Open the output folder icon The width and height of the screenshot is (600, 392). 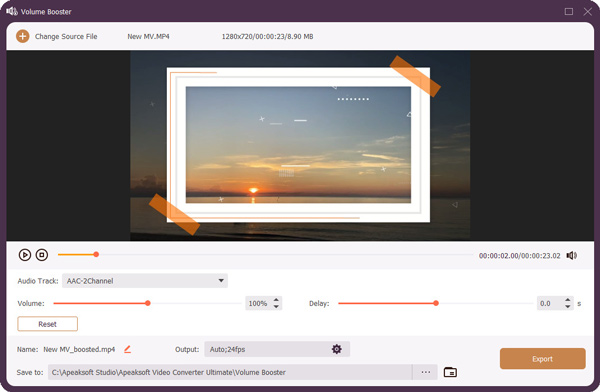(450, 372)
